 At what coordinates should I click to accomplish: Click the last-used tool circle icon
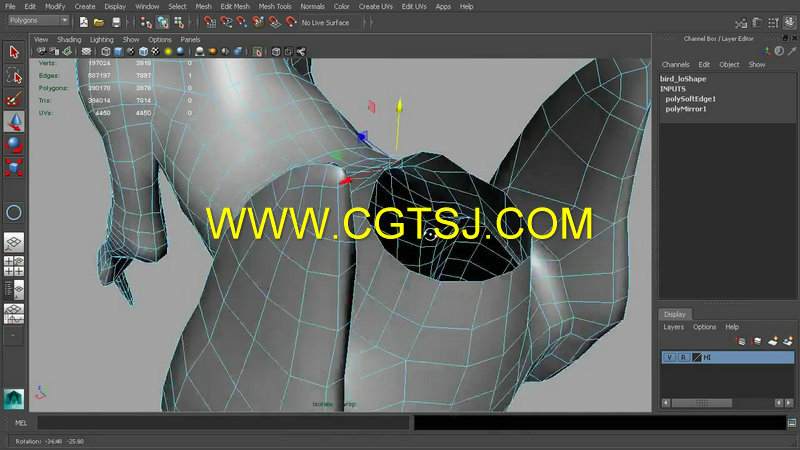tap(14, 212)
